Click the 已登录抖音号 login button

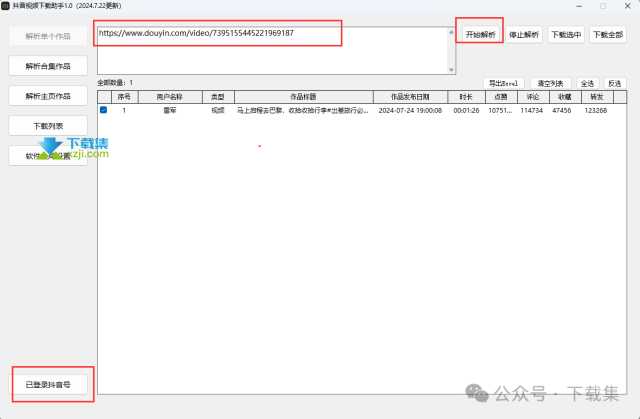tap(48, 384)
